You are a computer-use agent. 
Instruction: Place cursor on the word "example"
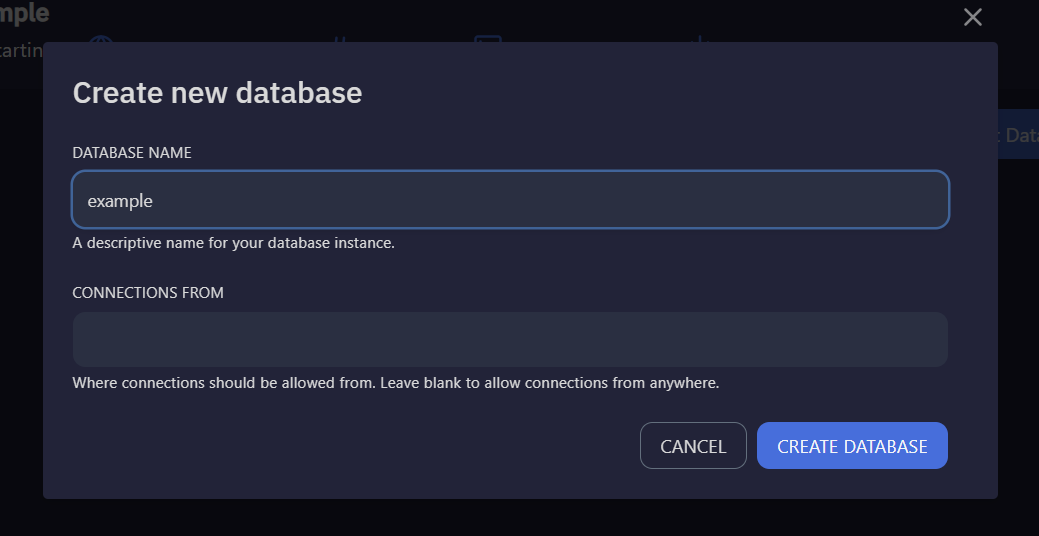coord(120,201)
